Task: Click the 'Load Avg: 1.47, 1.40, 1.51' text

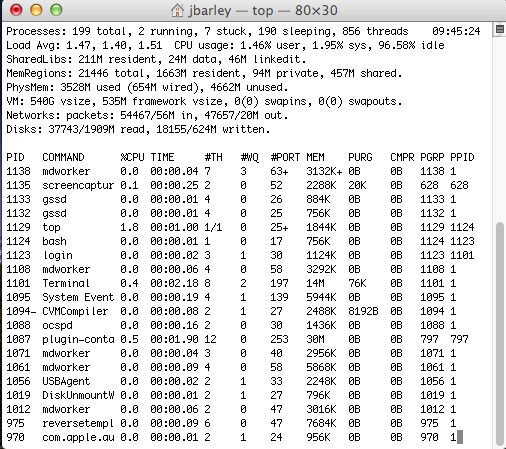Action: (84, 45)
